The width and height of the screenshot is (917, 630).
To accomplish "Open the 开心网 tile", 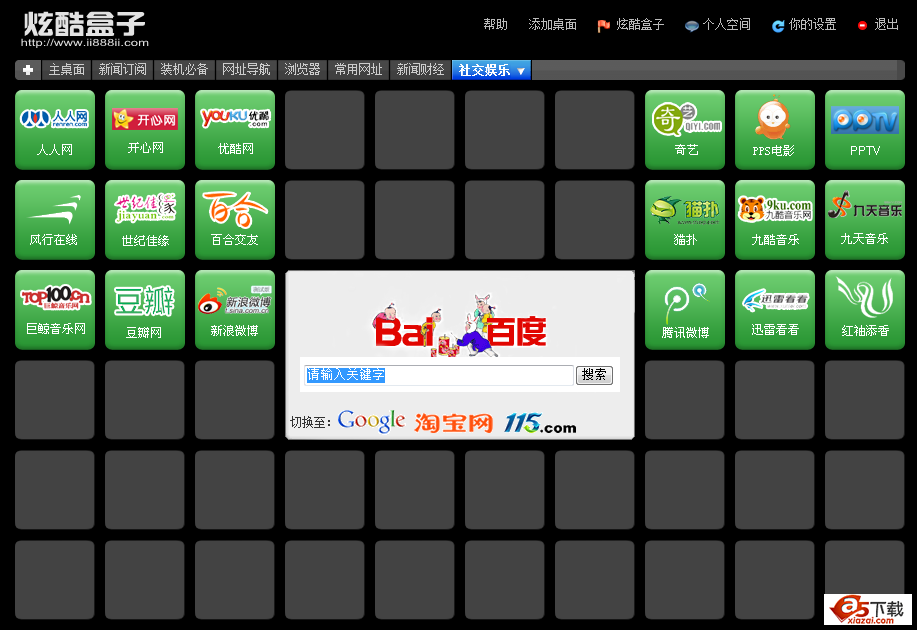I will [144, 129].
